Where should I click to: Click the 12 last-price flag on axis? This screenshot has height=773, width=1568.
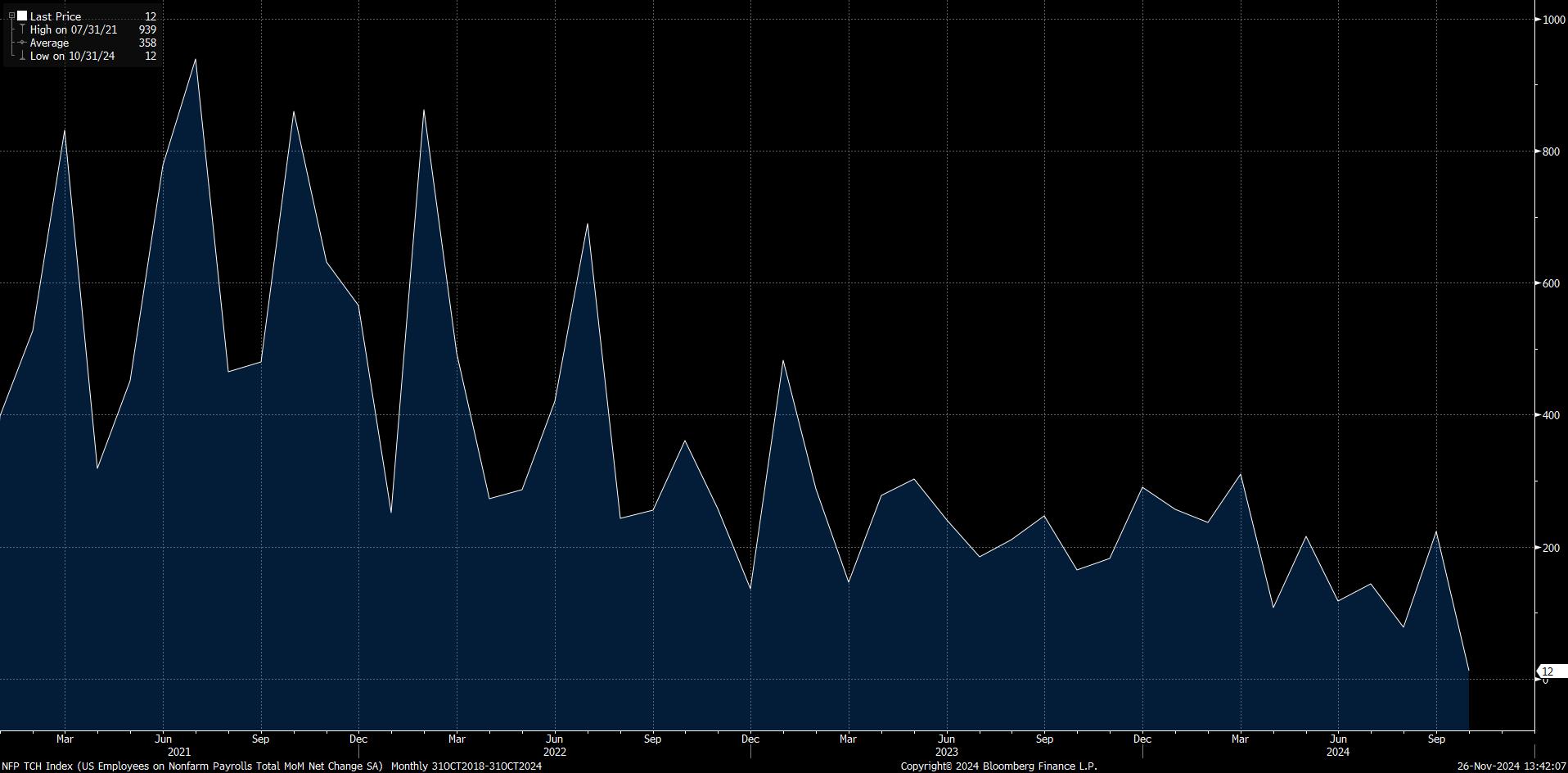coord(1552,671)
